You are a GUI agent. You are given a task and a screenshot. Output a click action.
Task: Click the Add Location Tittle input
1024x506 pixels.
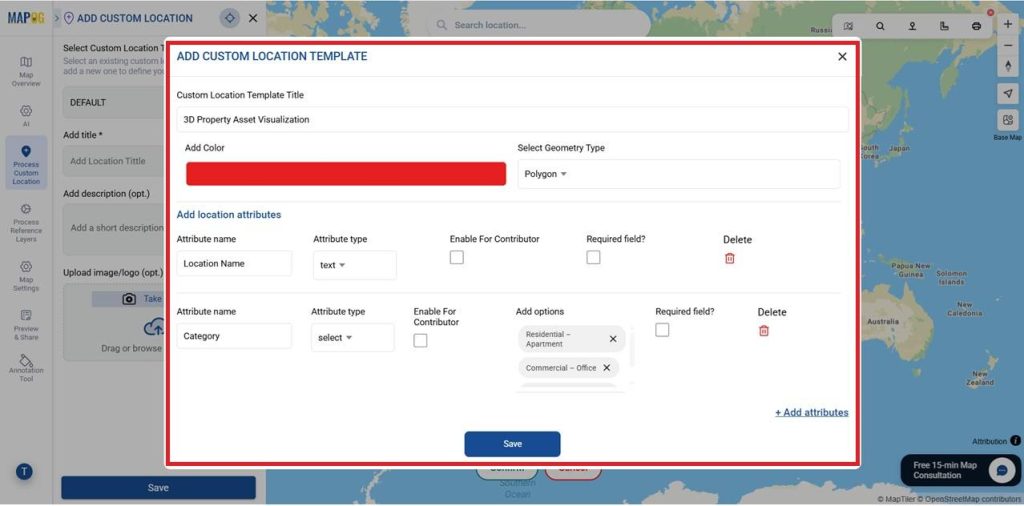114,161
